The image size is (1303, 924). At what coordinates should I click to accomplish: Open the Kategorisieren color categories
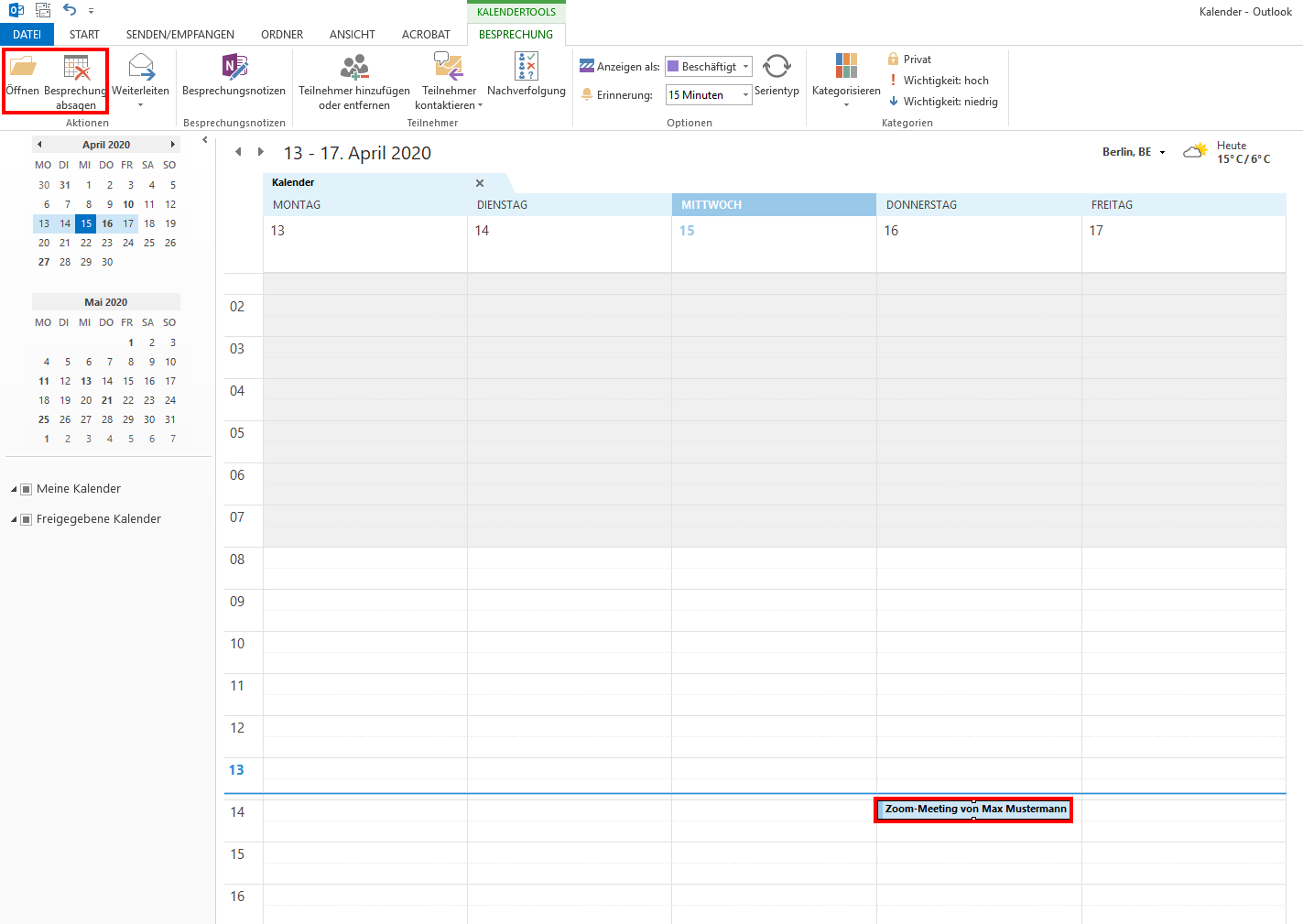846,68
